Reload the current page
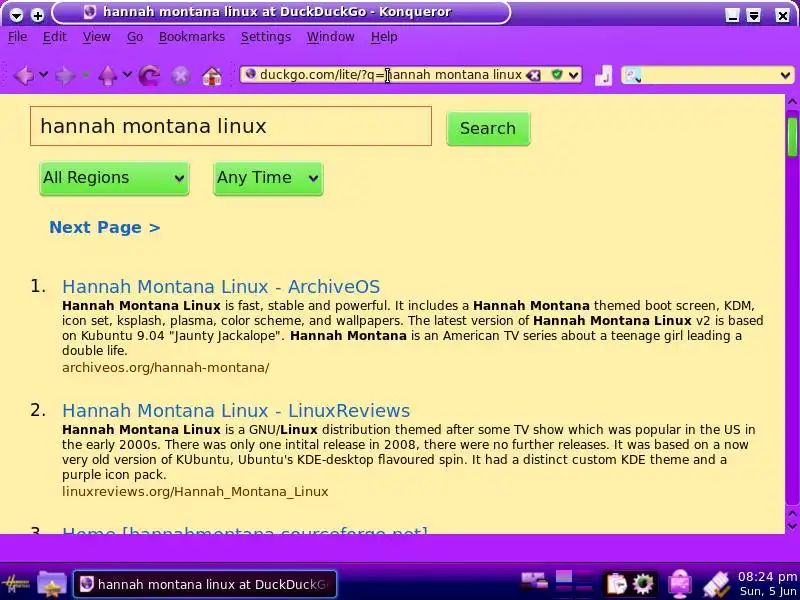The width and height of the screenshot is (800, 600). pyautogui.click(x=149, y=76)
